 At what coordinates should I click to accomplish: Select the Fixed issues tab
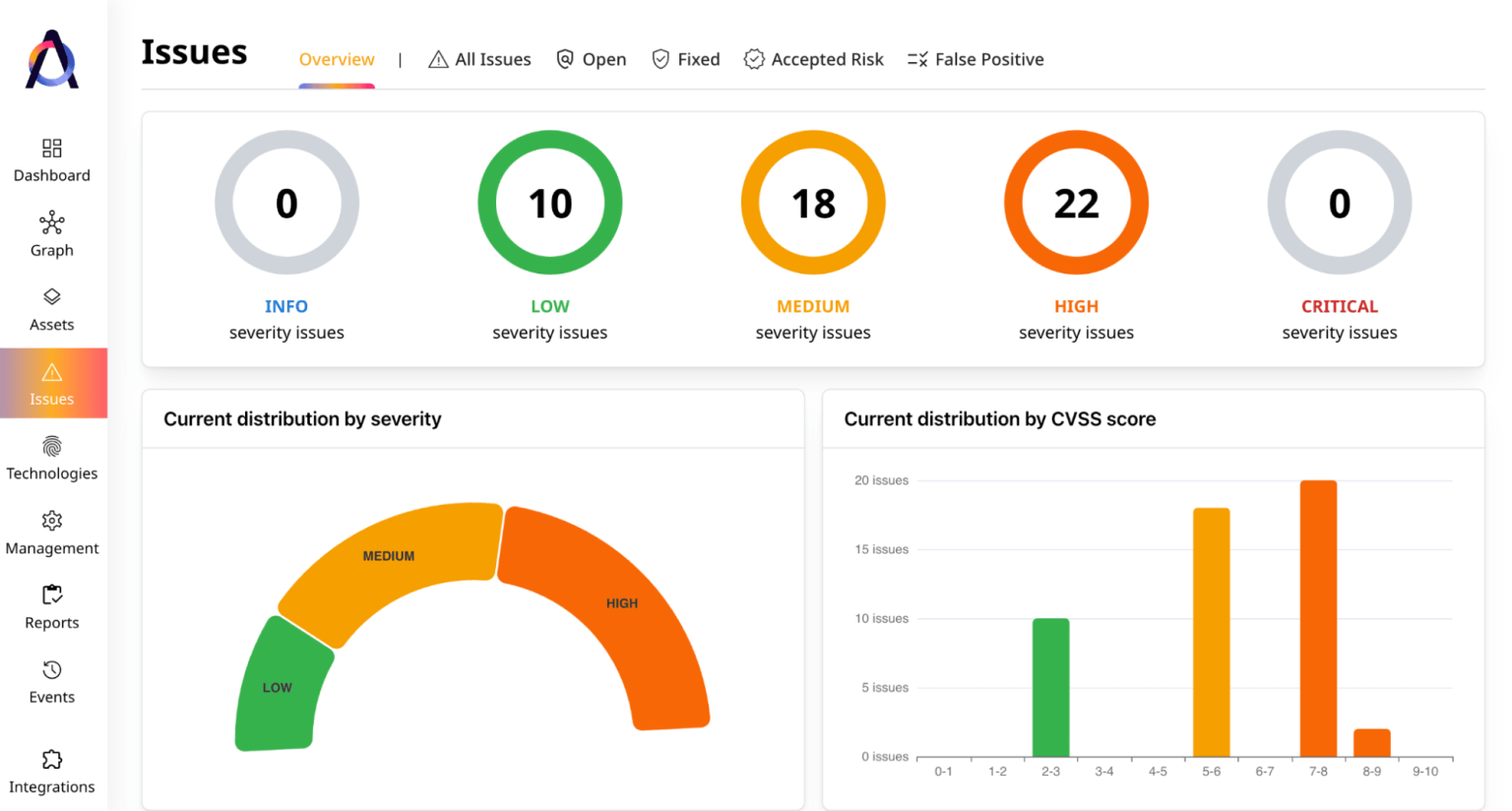(686, 60)
